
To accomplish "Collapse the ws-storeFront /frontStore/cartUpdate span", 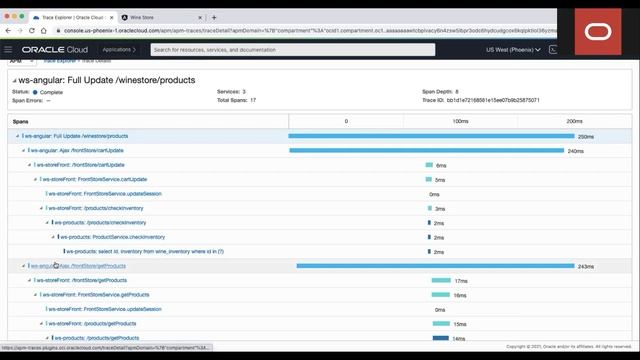I will click(29, 165).
